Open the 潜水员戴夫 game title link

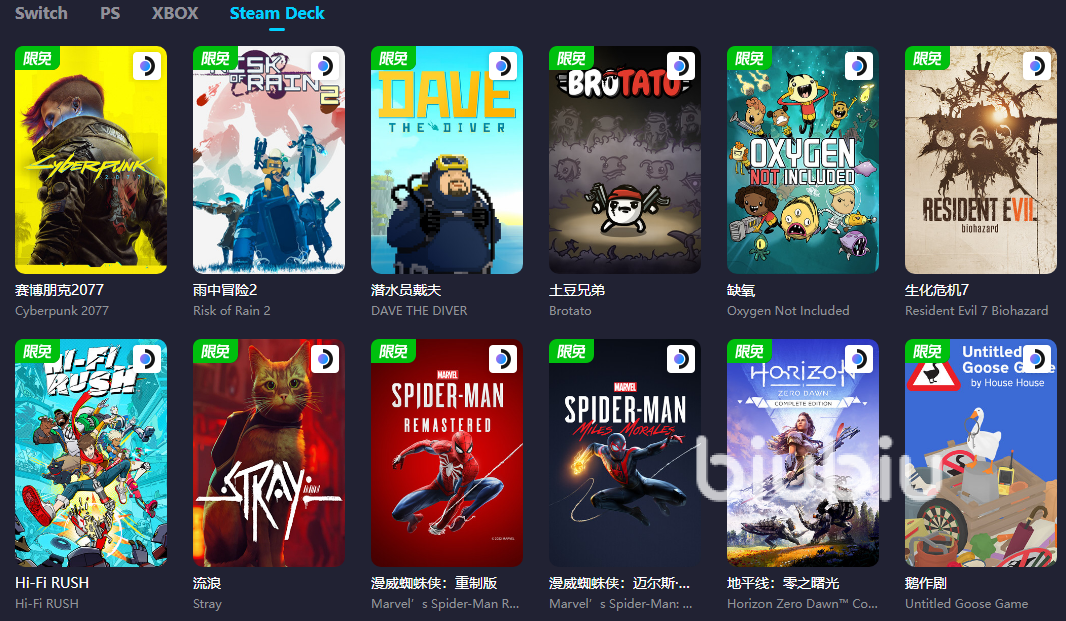406,290
